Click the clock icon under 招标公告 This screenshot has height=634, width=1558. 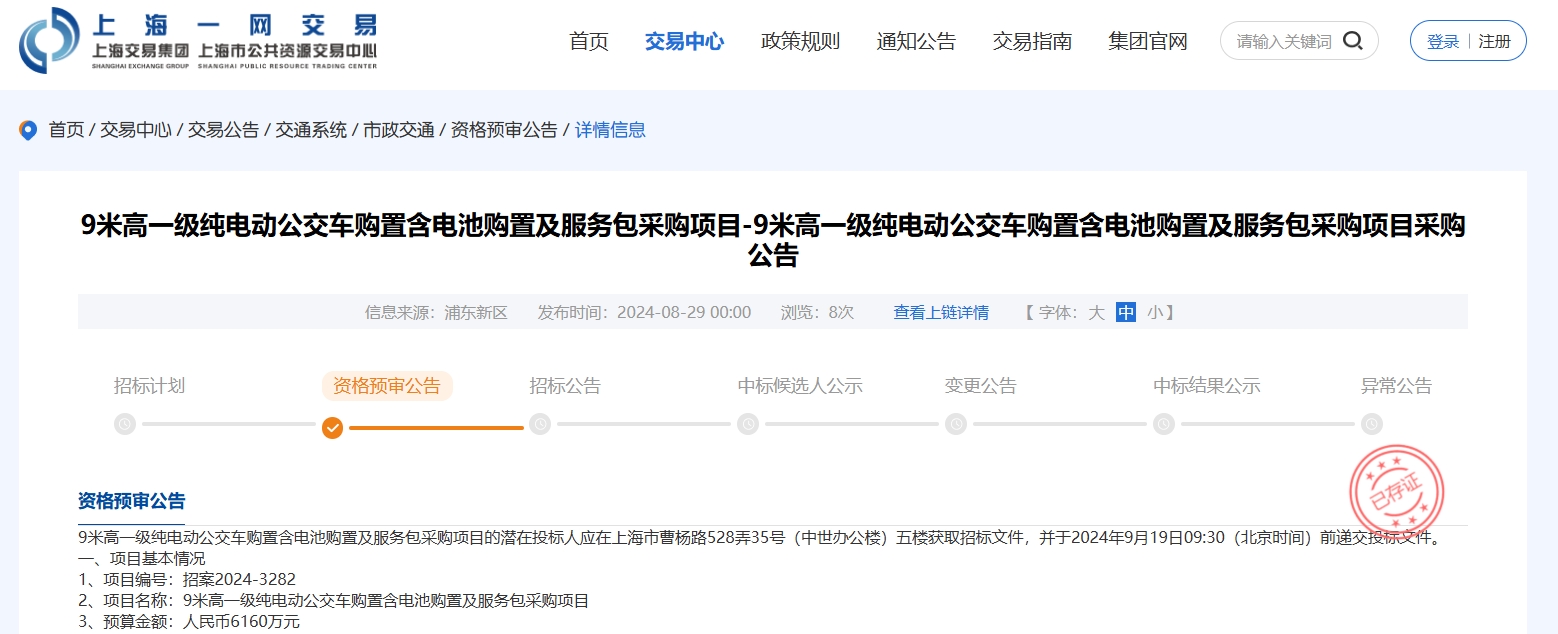click(x=540, y=424)
